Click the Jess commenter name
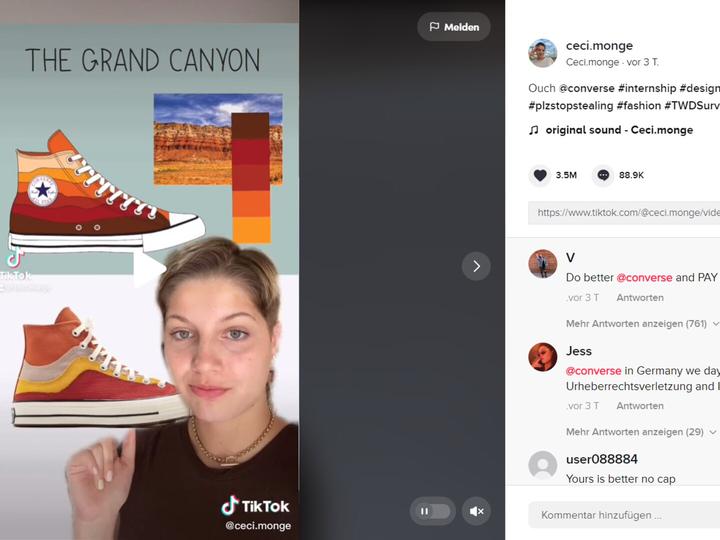The width and height of the screenshot is (720, 540). (x=579, y=351)
